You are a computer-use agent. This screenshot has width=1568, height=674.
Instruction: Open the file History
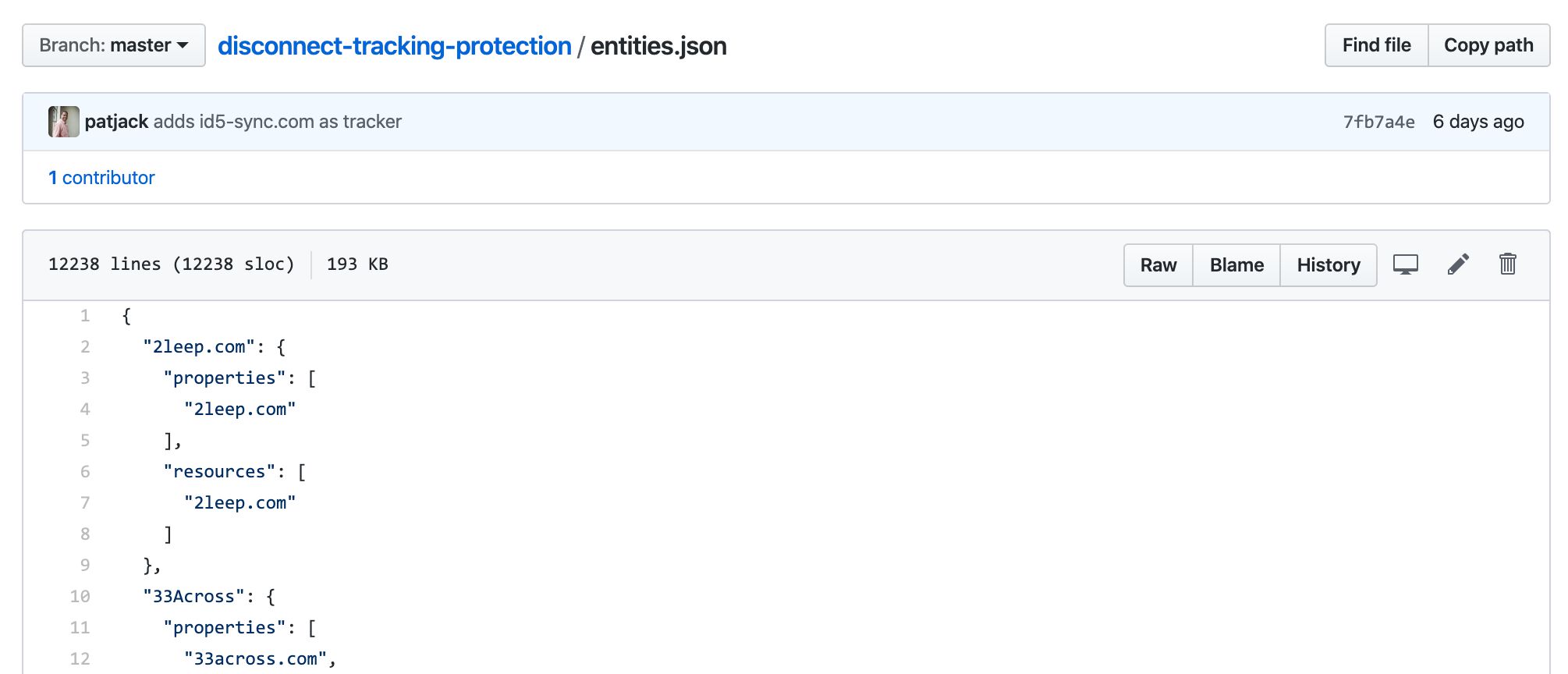(1329, 265)
